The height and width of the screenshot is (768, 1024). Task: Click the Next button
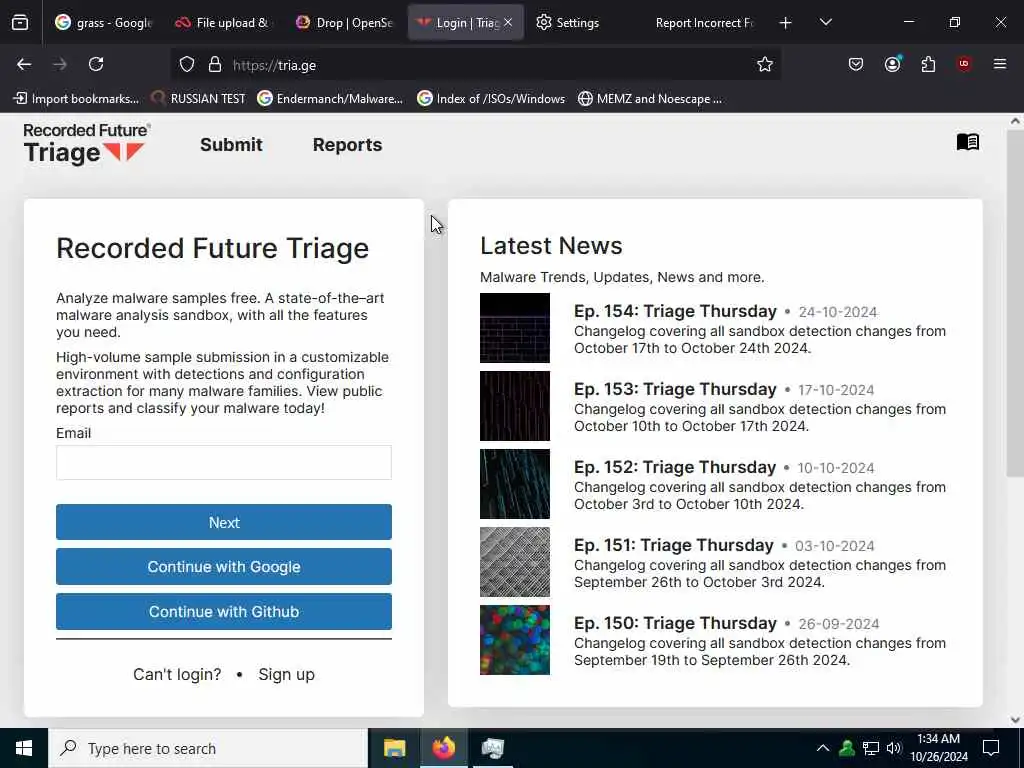pyautogui.click(x=224, y=522)
